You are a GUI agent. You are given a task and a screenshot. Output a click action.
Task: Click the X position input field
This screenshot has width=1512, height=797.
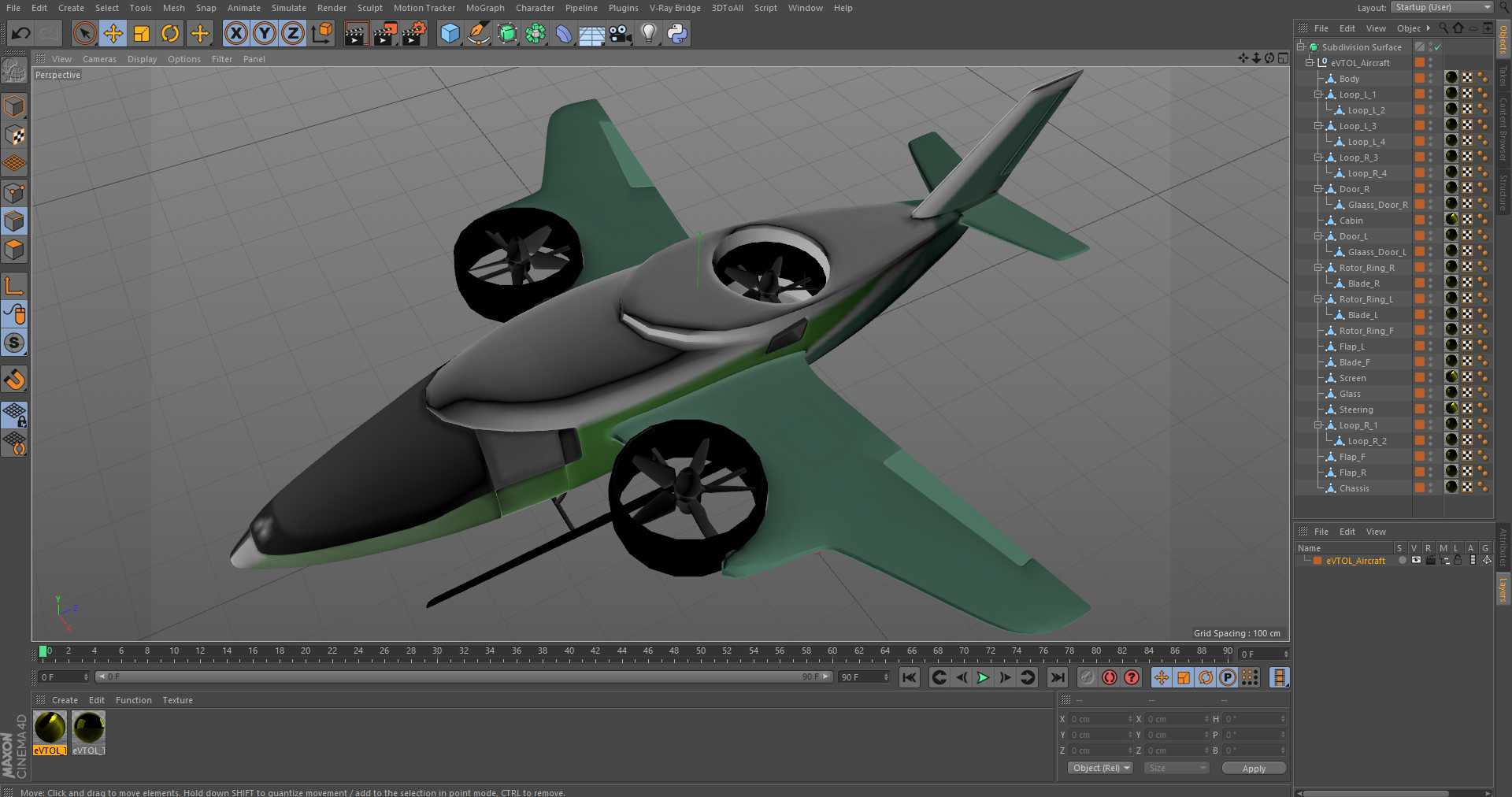click(1100, 719)
